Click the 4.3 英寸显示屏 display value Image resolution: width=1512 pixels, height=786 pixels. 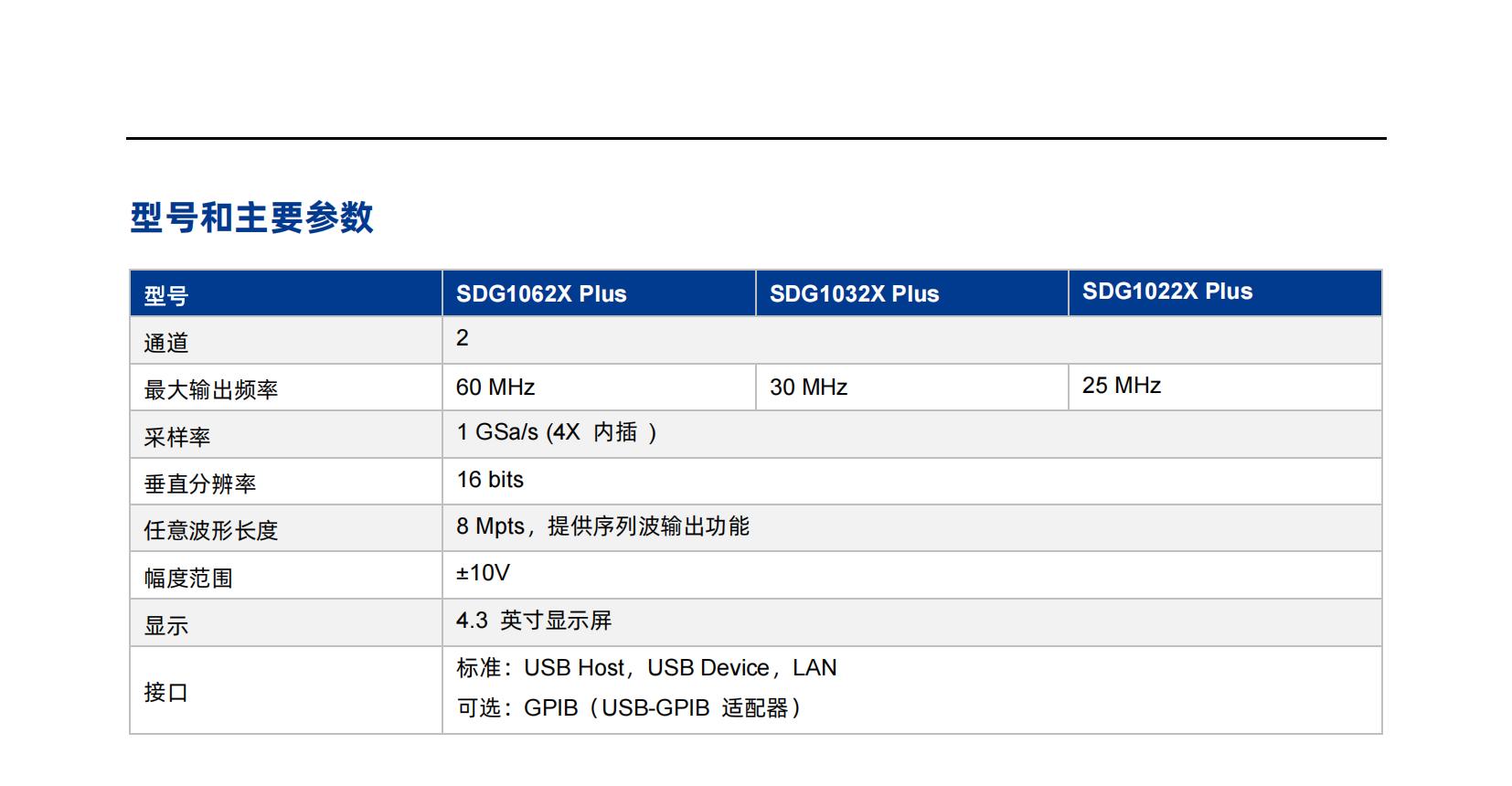(534, 621)
